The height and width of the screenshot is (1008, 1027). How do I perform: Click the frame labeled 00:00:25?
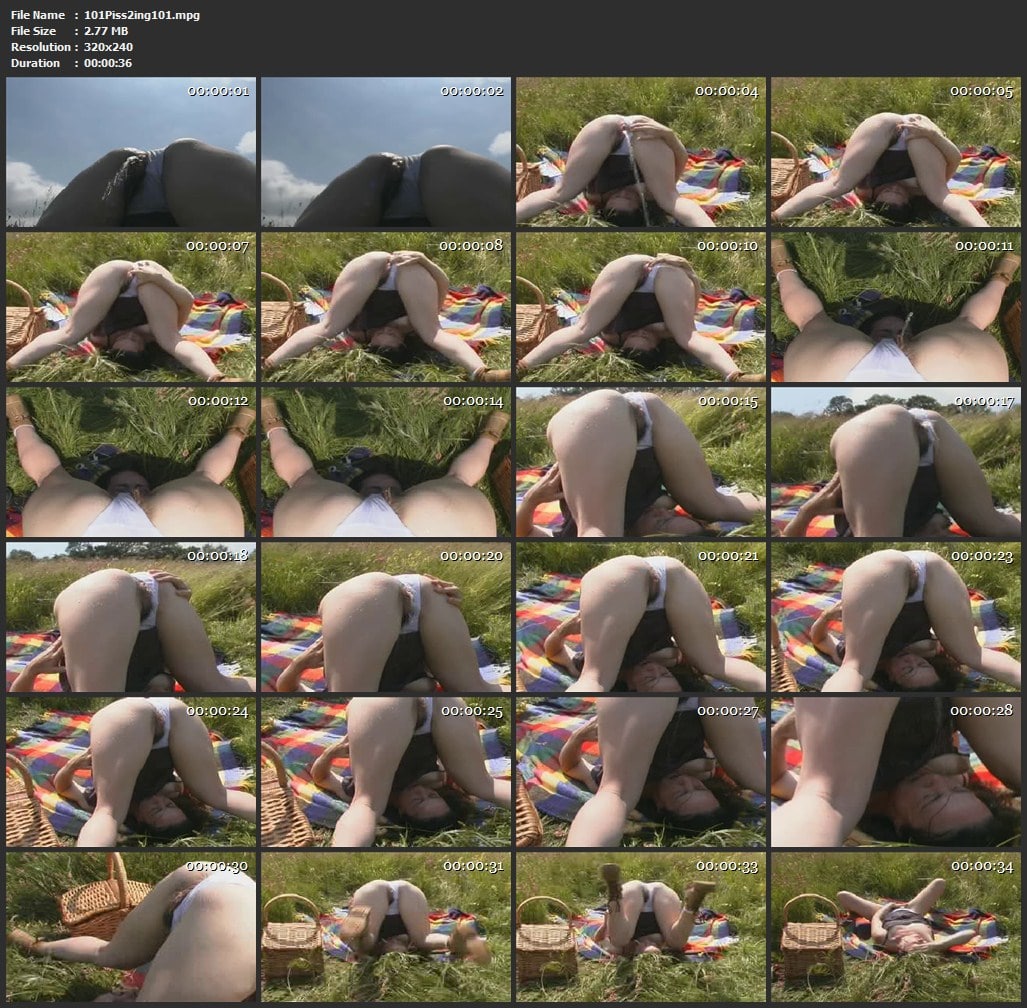pyautogui.click(x=386, y=772)
